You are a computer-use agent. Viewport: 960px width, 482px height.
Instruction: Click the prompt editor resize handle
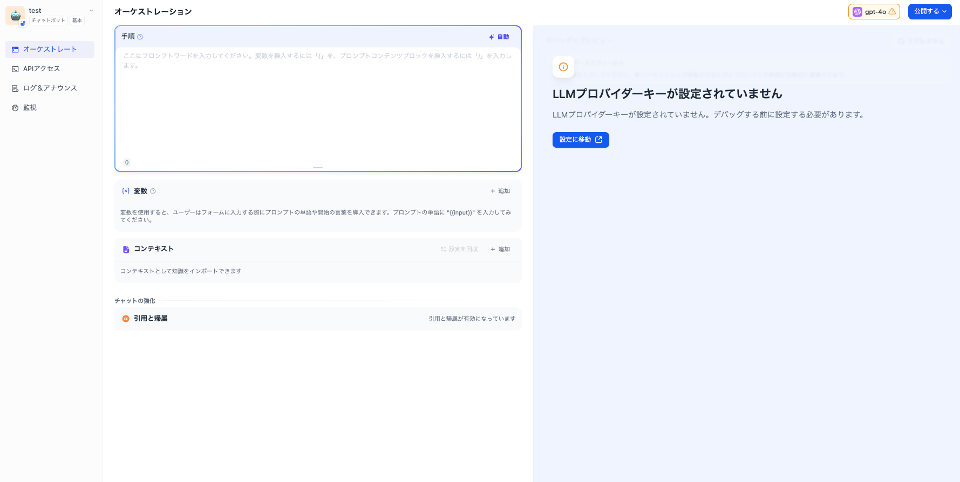coord(318,167)
